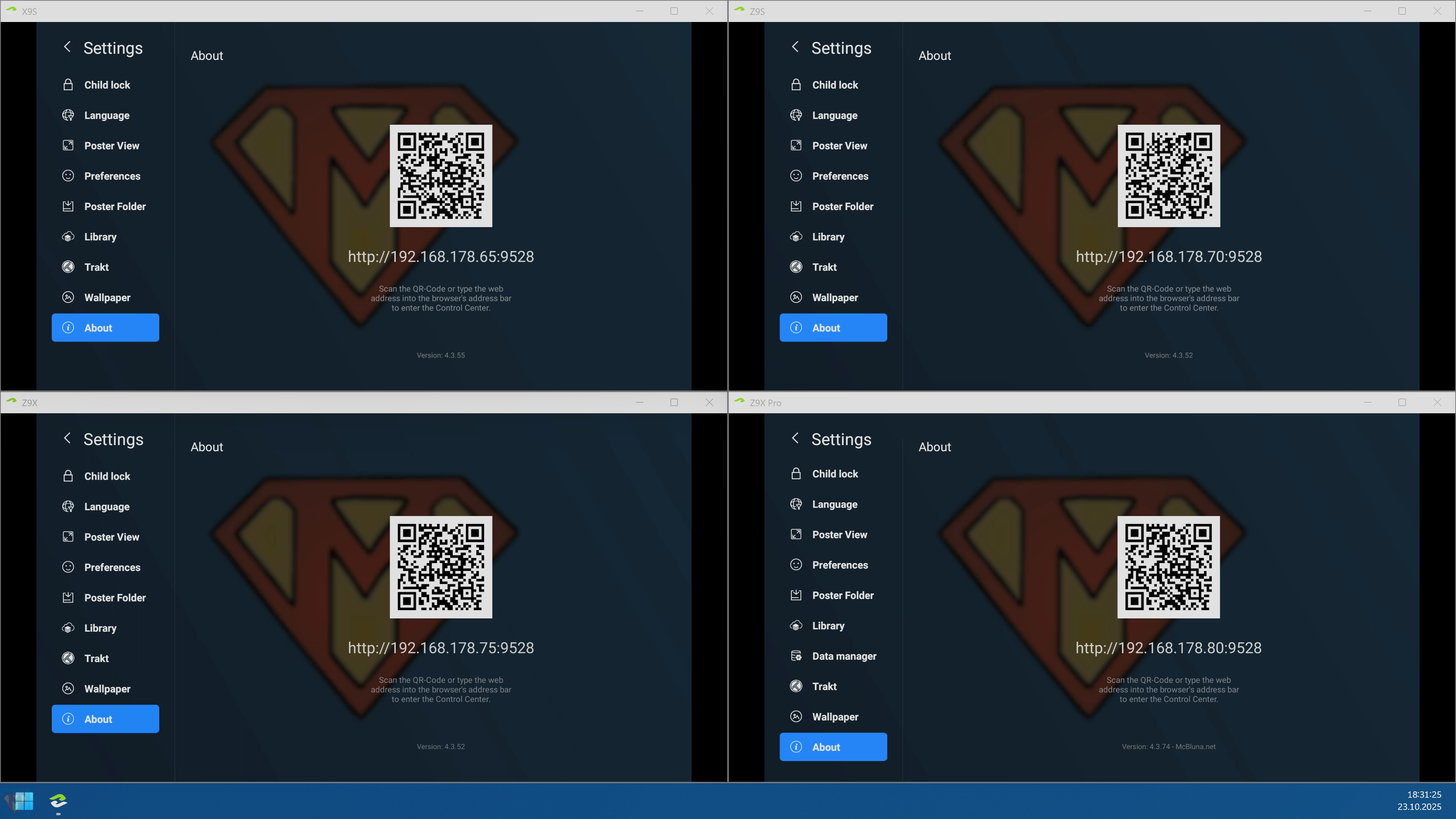Click Poster View icon in Z9X window

pos(68,537)
